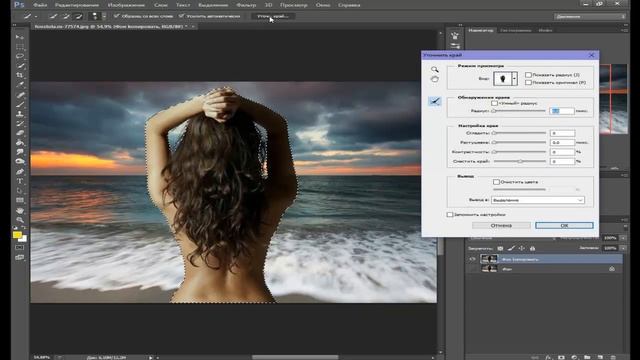Choose Add to Selection mode in options bar

[66, 16]
